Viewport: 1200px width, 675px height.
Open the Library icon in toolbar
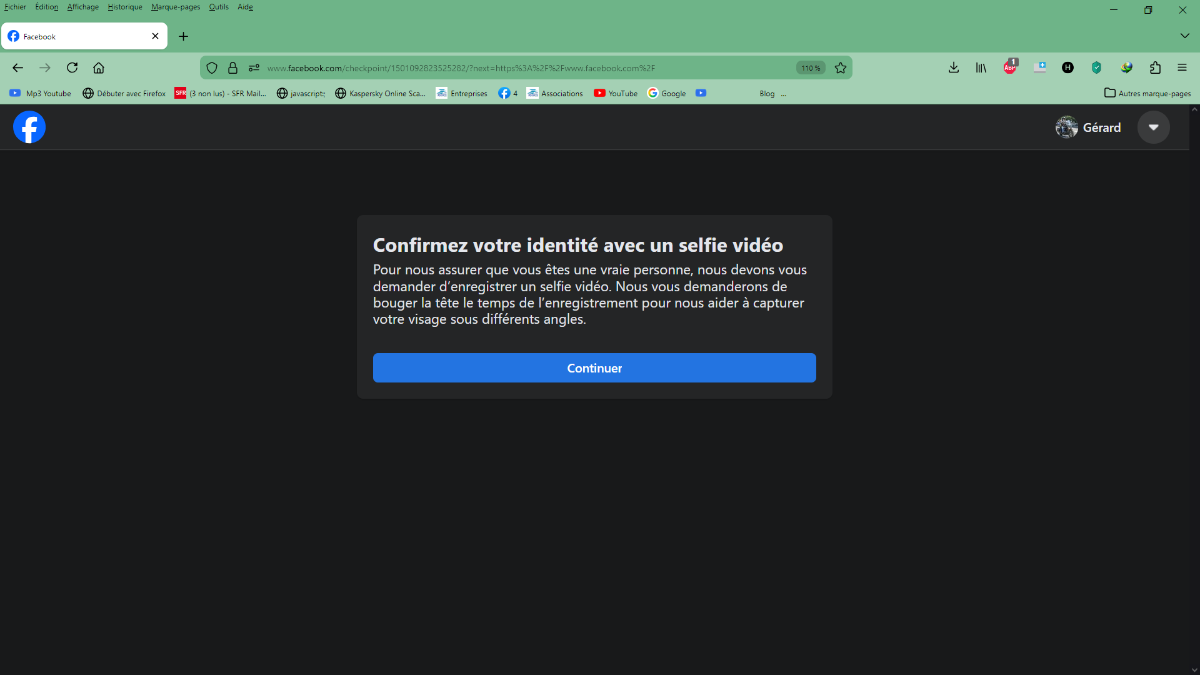[981, 68]
